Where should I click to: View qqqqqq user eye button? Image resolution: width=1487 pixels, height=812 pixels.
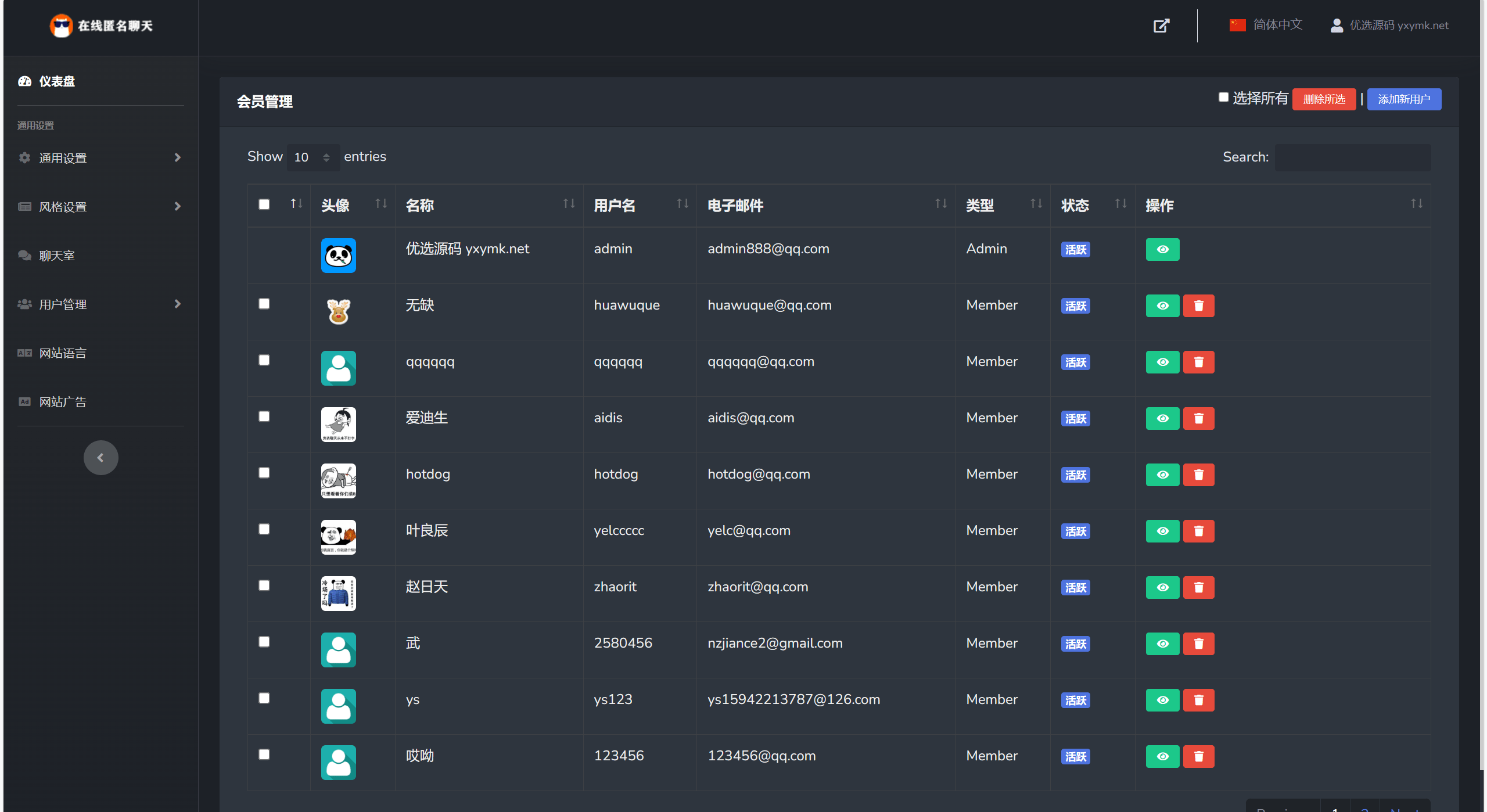[x=1162, y=362]
